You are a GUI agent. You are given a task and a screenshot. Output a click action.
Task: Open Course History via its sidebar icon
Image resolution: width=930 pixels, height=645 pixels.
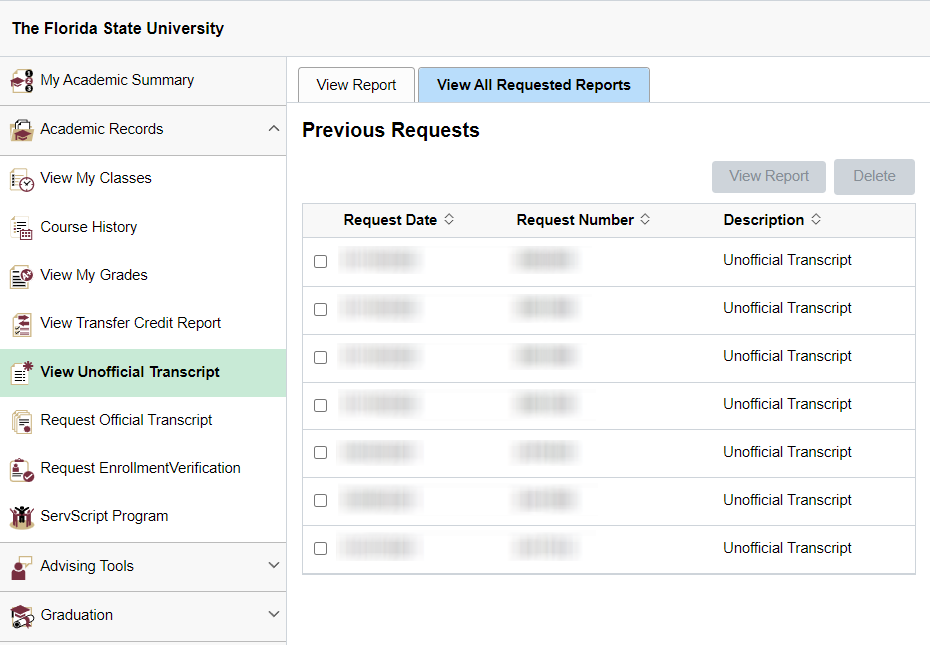(22, 227)
